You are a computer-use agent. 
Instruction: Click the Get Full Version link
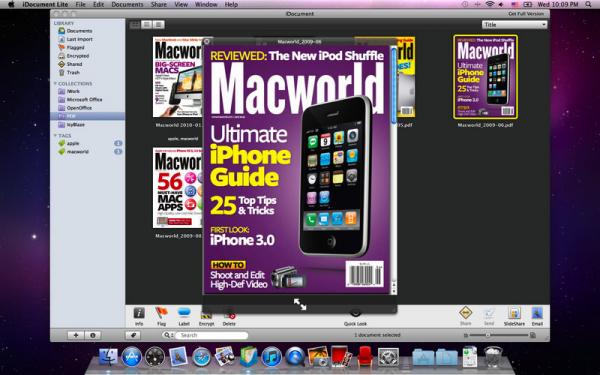pos(526,14)
